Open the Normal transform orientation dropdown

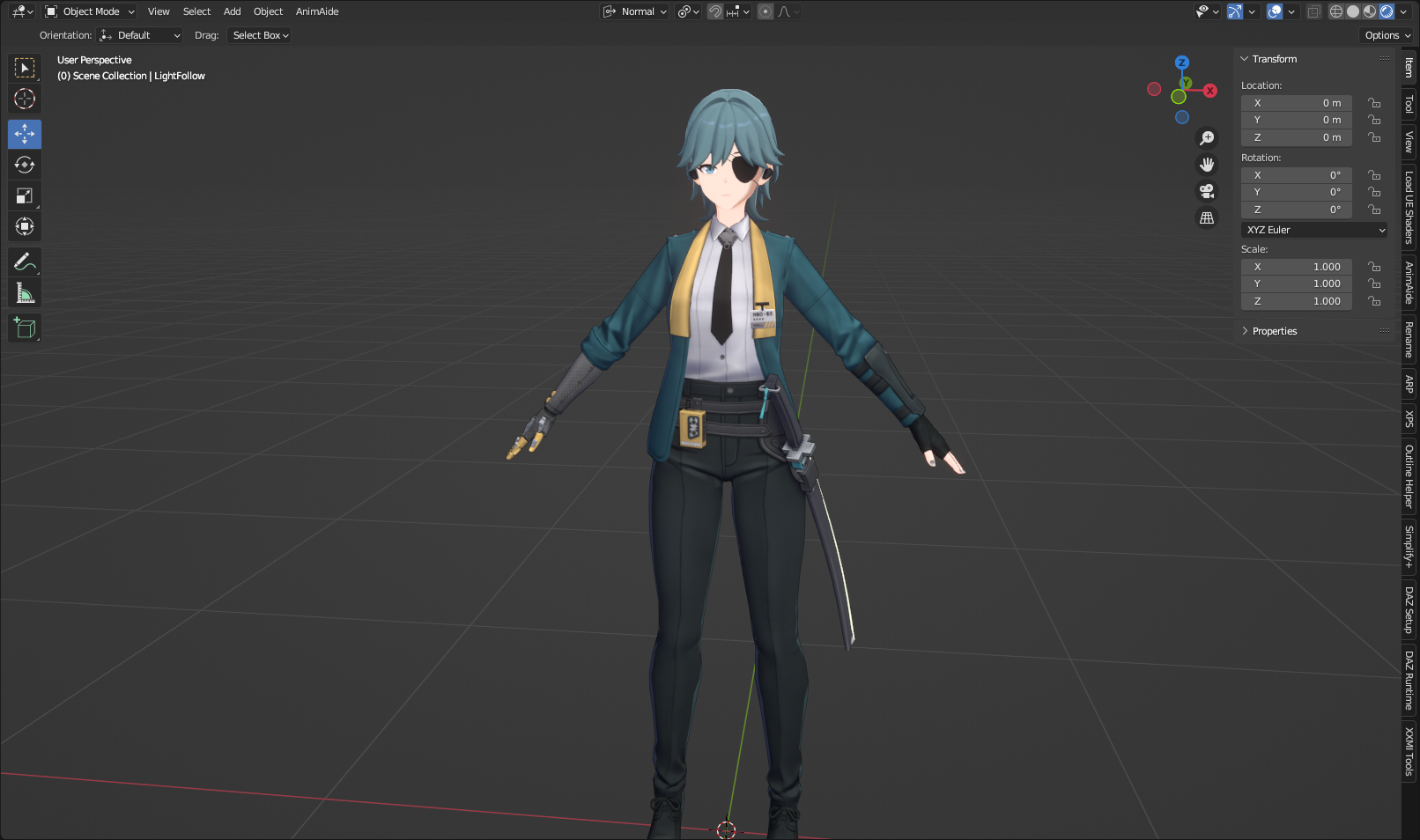[x=634, y=11]
